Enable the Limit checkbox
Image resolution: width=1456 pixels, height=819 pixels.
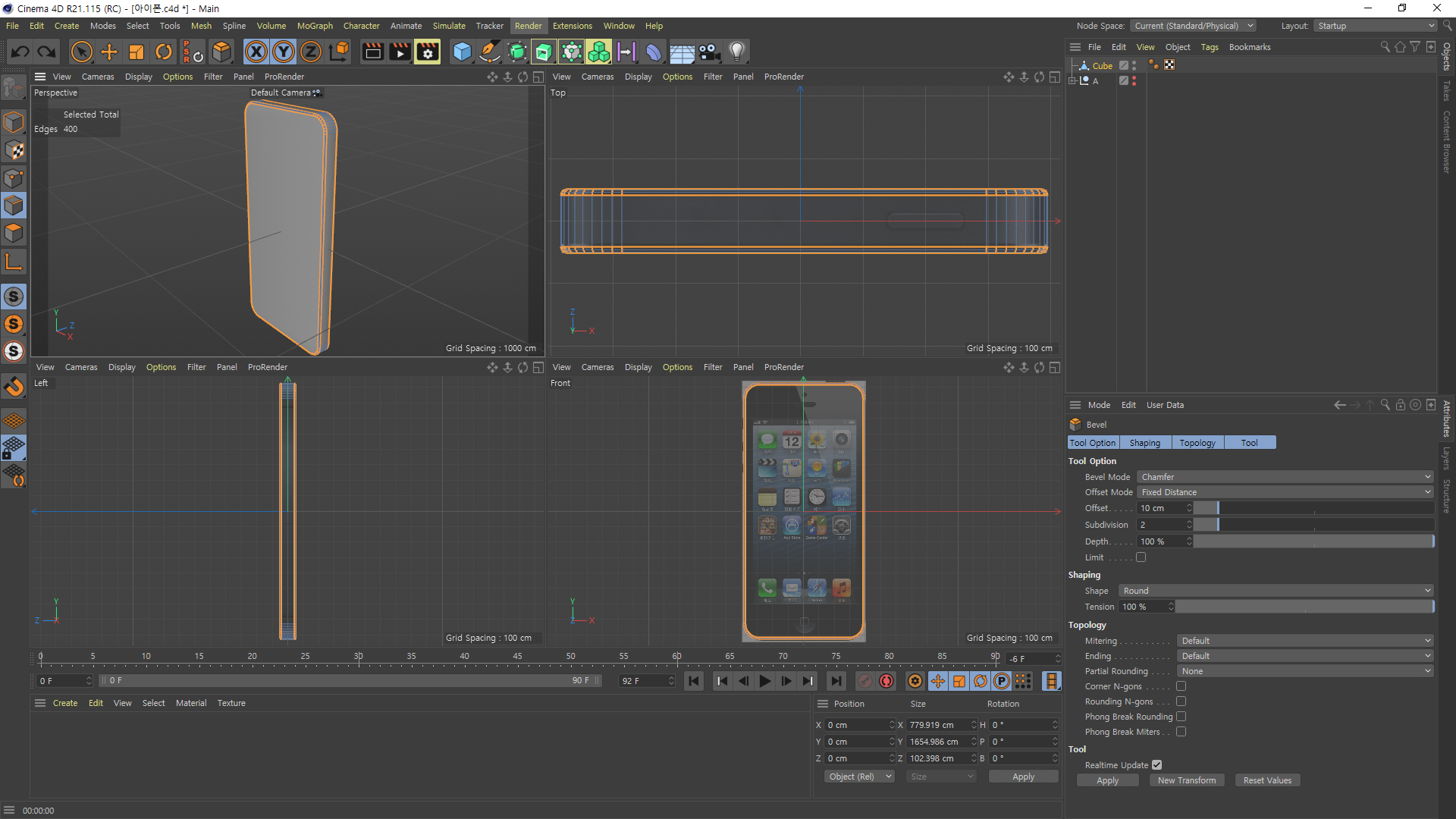1141,557
